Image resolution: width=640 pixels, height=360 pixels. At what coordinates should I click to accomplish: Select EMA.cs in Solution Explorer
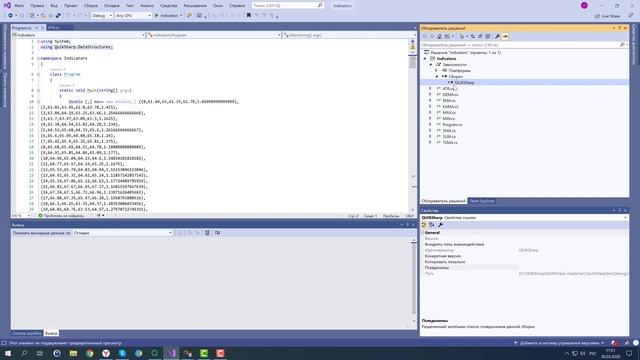tap(449, 100)
